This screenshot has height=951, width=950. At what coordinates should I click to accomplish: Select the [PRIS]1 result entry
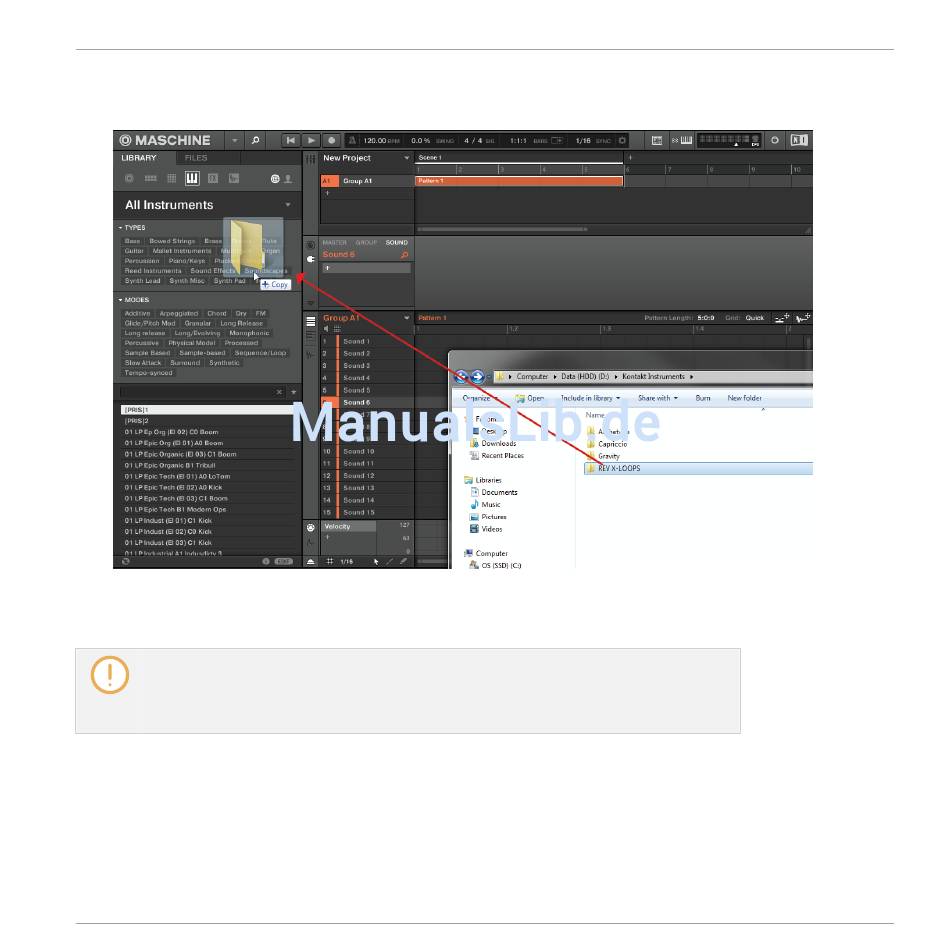point(206,410)
